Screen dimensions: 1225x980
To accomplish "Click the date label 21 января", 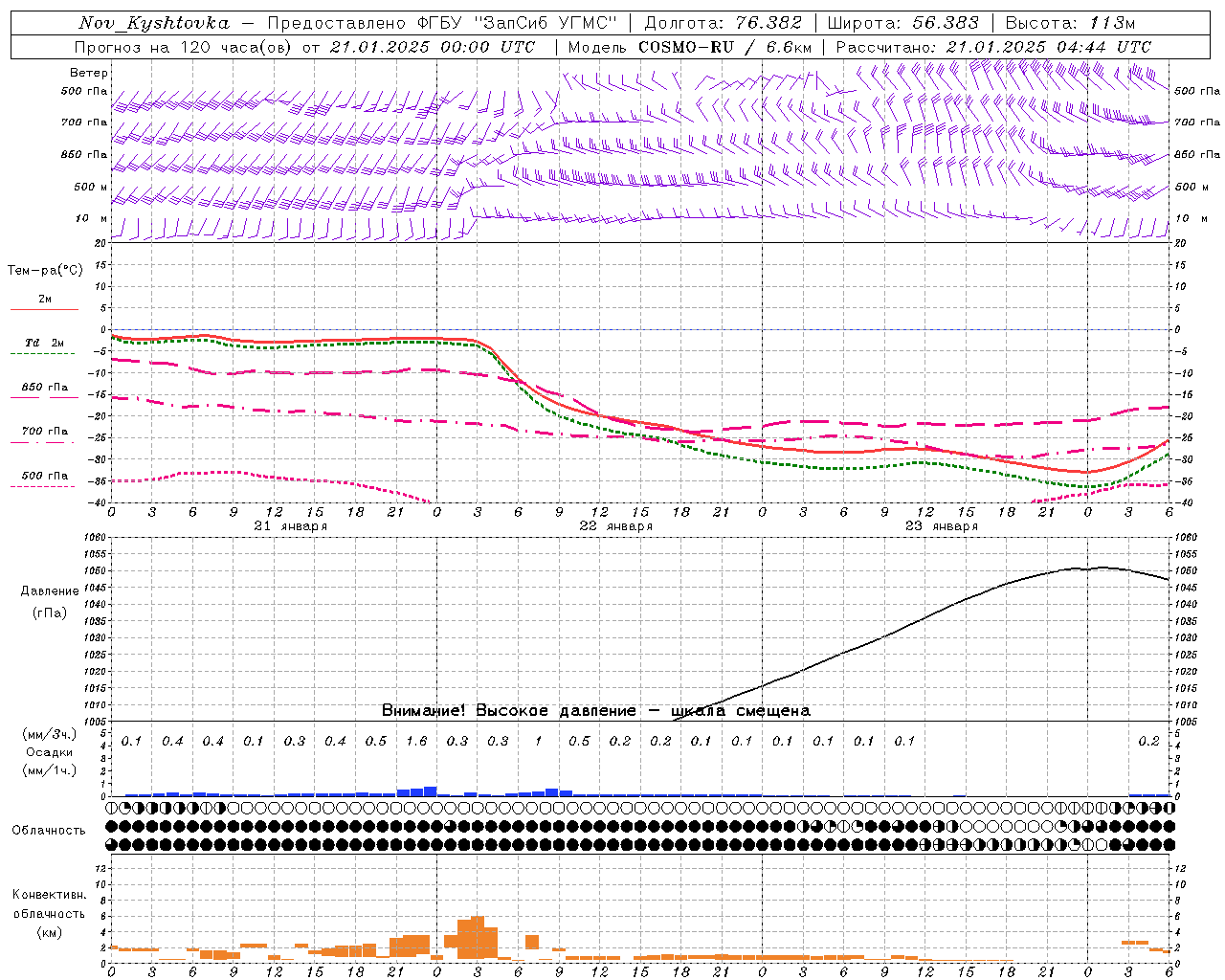I will click(x=291, y=526).
